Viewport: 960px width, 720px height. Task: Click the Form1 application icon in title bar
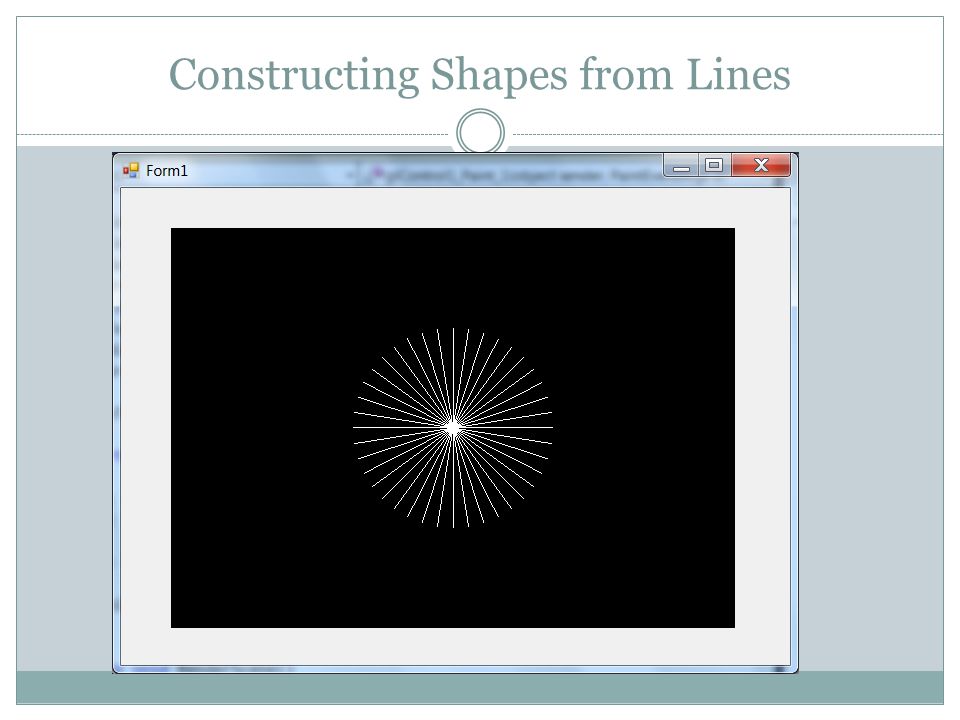[x=131, y=171]
